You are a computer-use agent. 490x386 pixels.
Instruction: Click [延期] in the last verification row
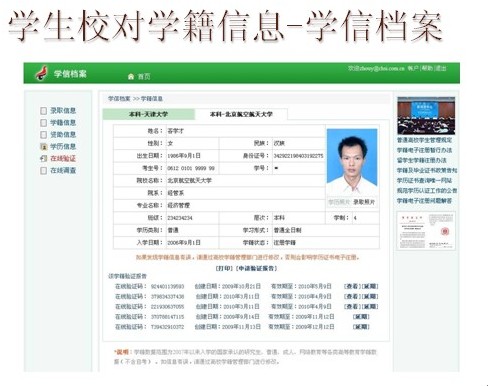click(x=361, y=327)
